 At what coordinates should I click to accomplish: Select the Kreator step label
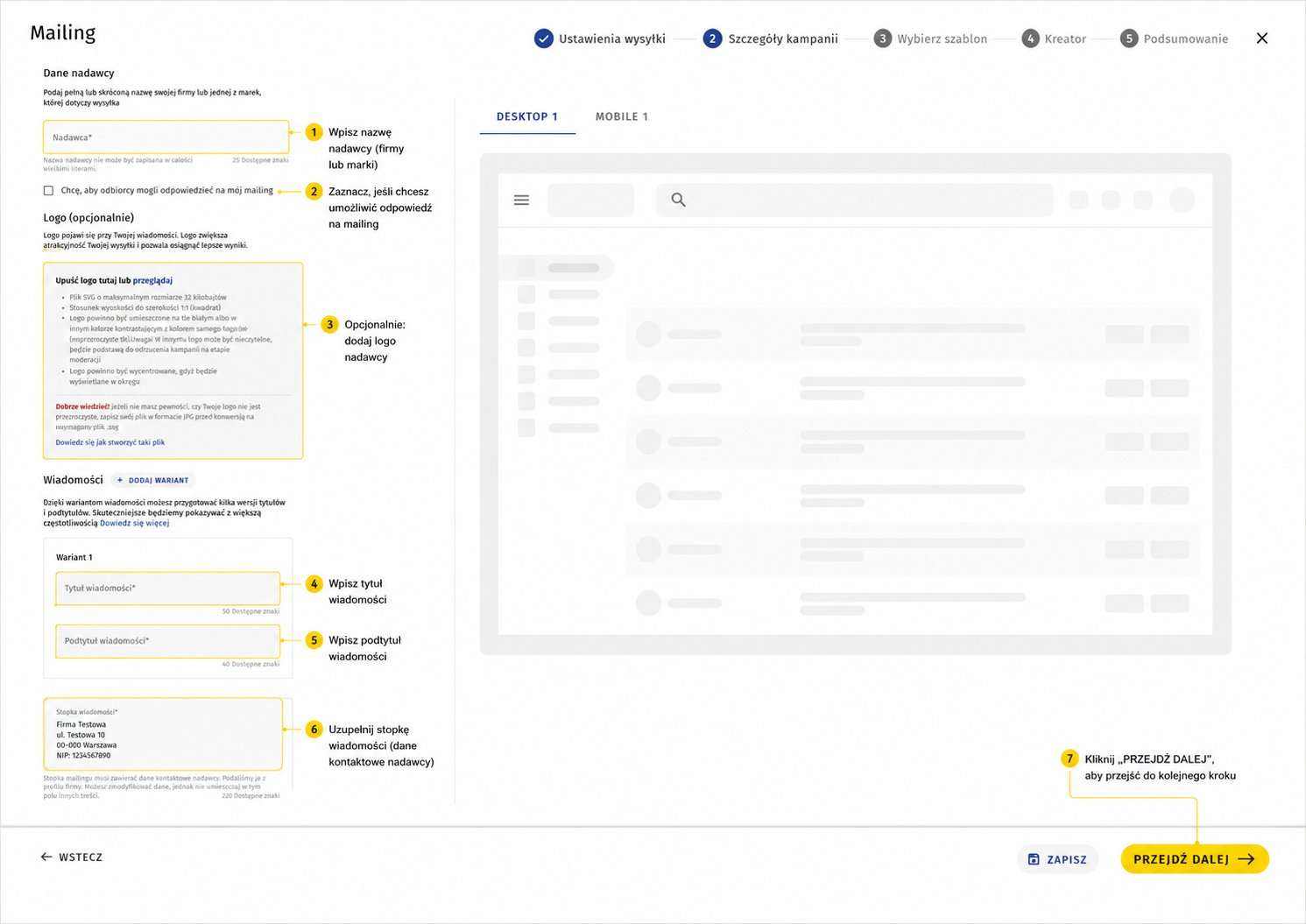coord(1065,39)
